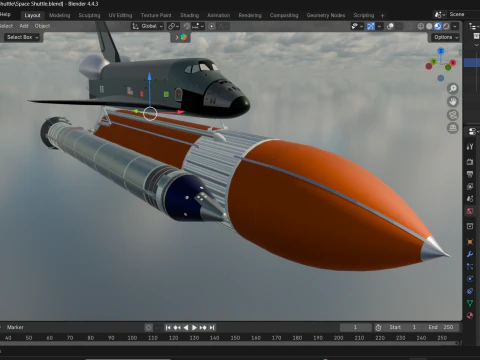Click the End frame 250 field
The image size is (480, 360).
click(441, 327)
